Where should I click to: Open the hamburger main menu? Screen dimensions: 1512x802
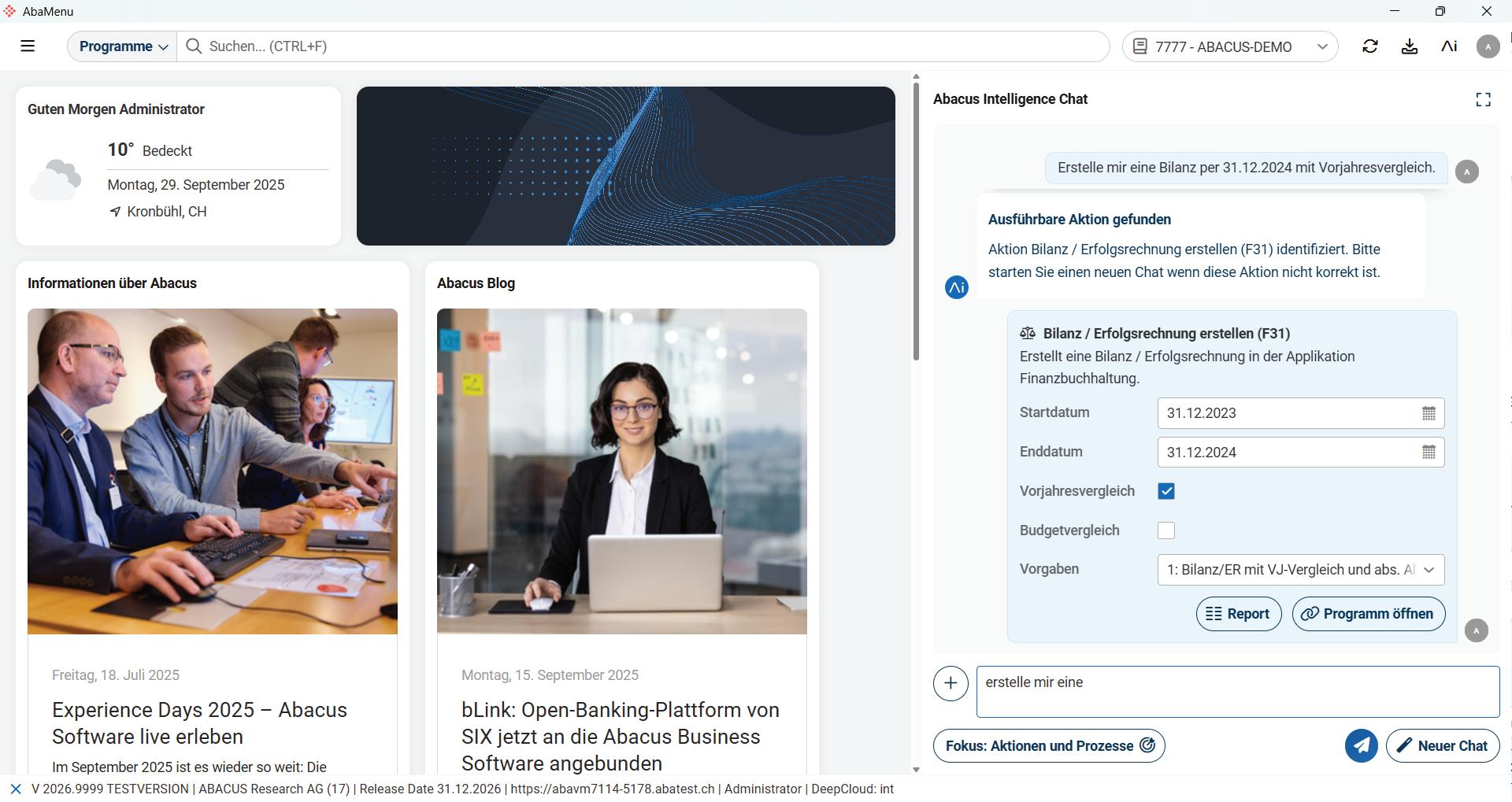[28, 46]
